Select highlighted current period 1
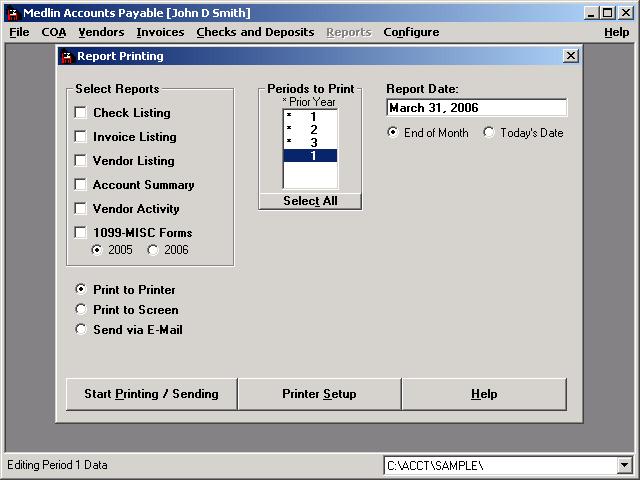The image size is (640, 480). pos(310,156)
